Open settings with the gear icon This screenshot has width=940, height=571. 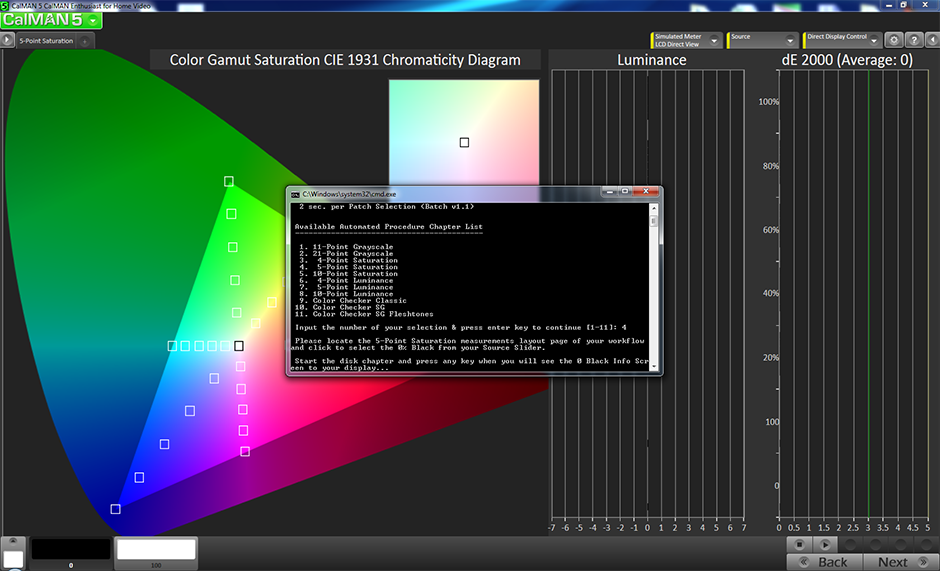click(894, 40)
